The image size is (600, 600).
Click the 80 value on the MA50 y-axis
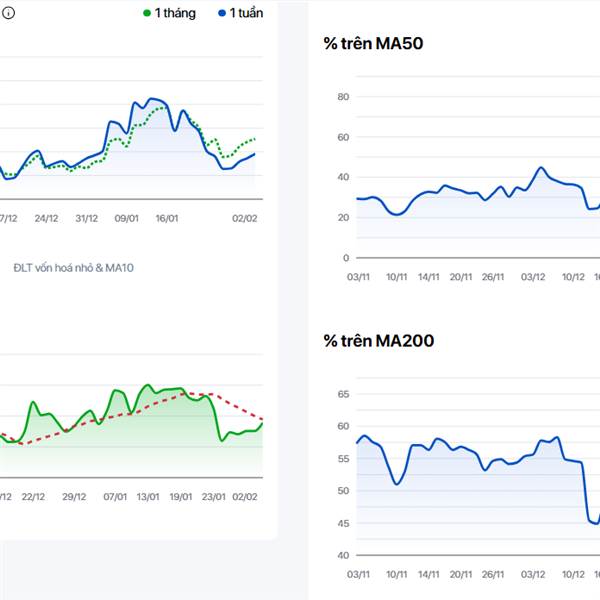pyautogui.click(x=342, y=97)
